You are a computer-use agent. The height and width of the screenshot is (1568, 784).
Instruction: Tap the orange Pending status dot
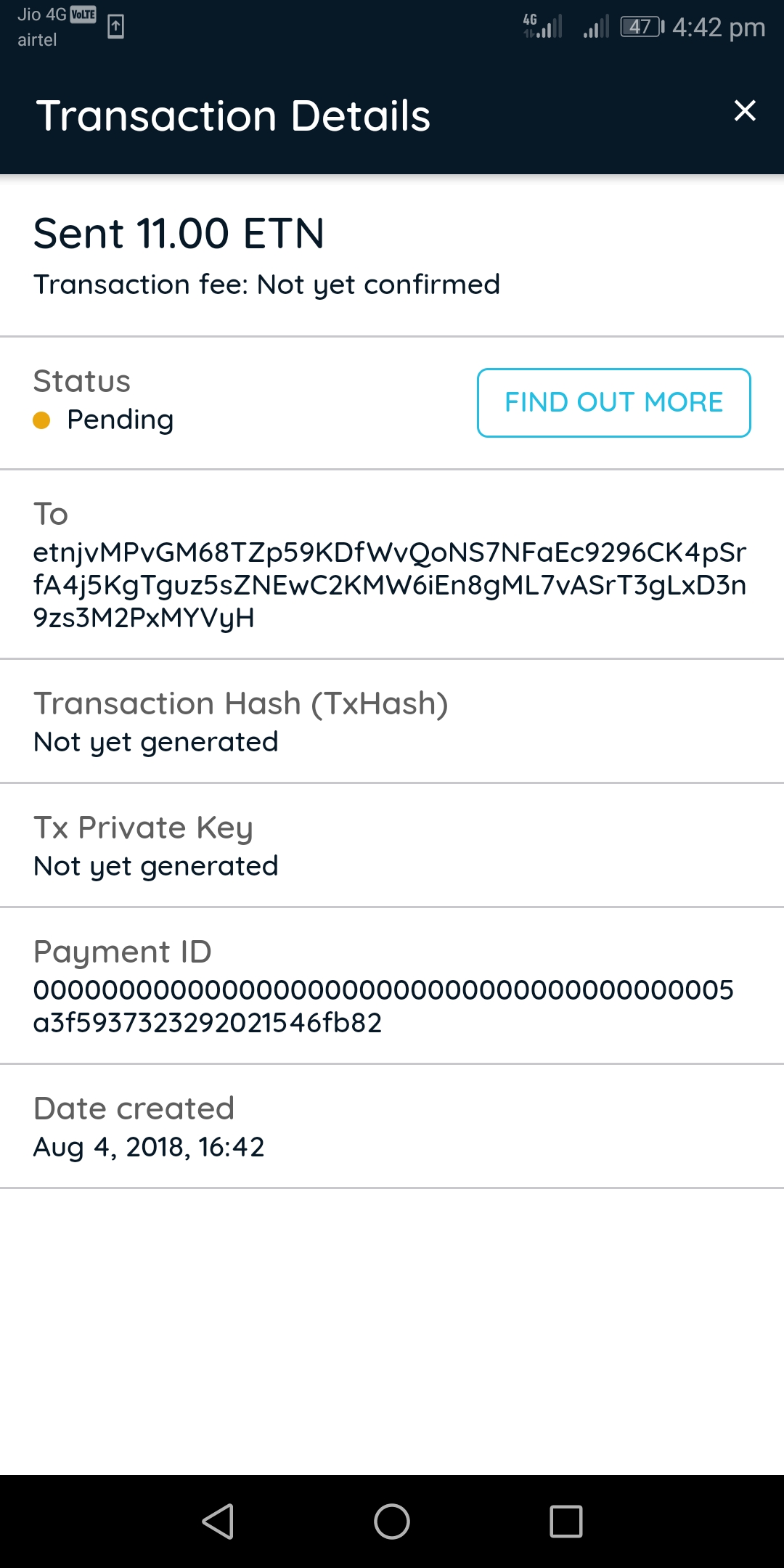point(42,420)
